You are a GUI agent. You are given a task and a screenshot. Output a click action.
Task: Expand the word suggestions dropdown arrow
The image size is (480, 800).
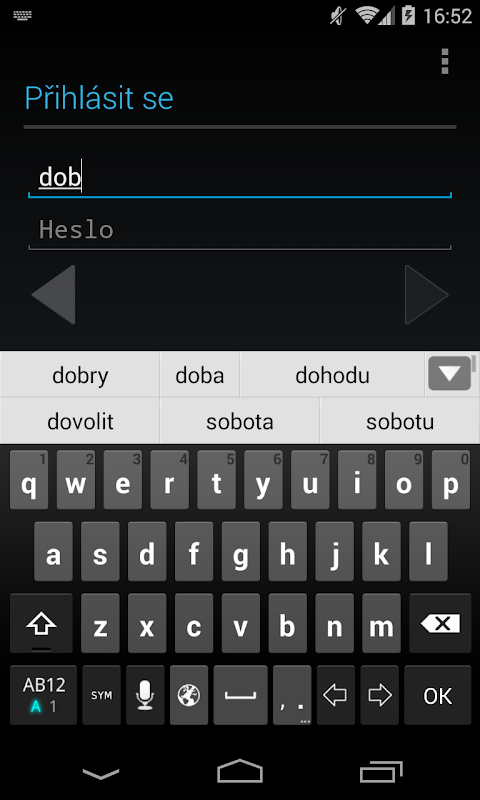click(449, 374)
